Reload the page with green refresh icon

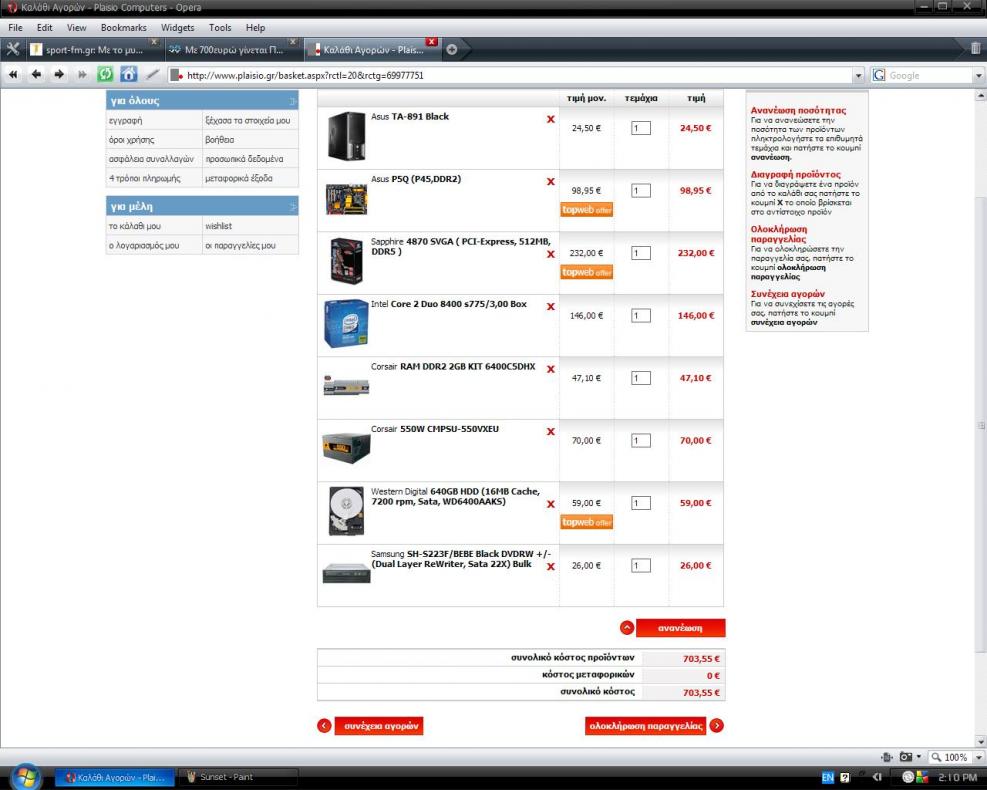point(105,74)
